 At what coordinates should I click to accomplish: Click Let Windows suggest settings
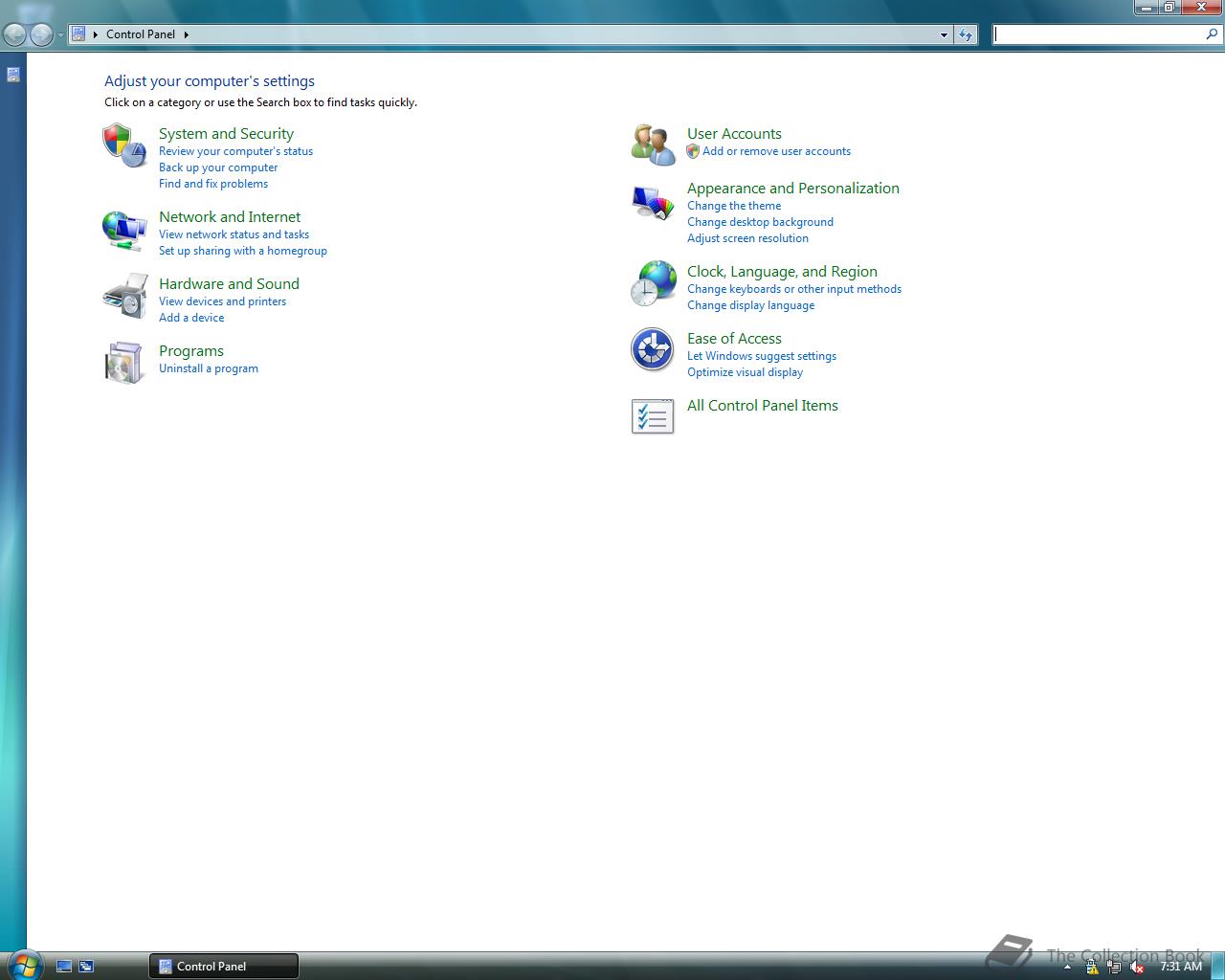tap(762, 356)
